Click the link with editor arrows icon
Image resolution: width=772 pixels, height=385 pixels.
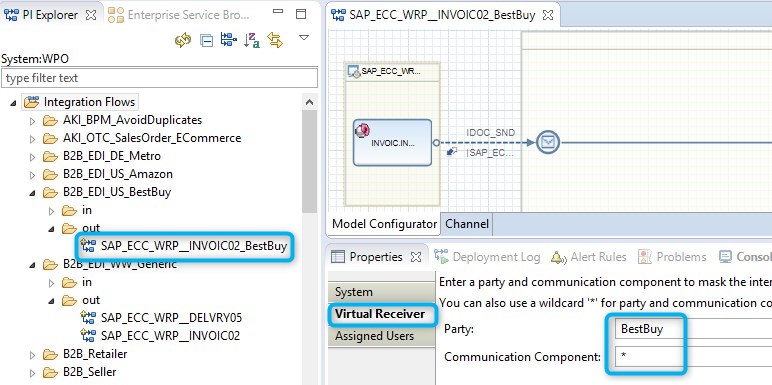pos(275,40)
